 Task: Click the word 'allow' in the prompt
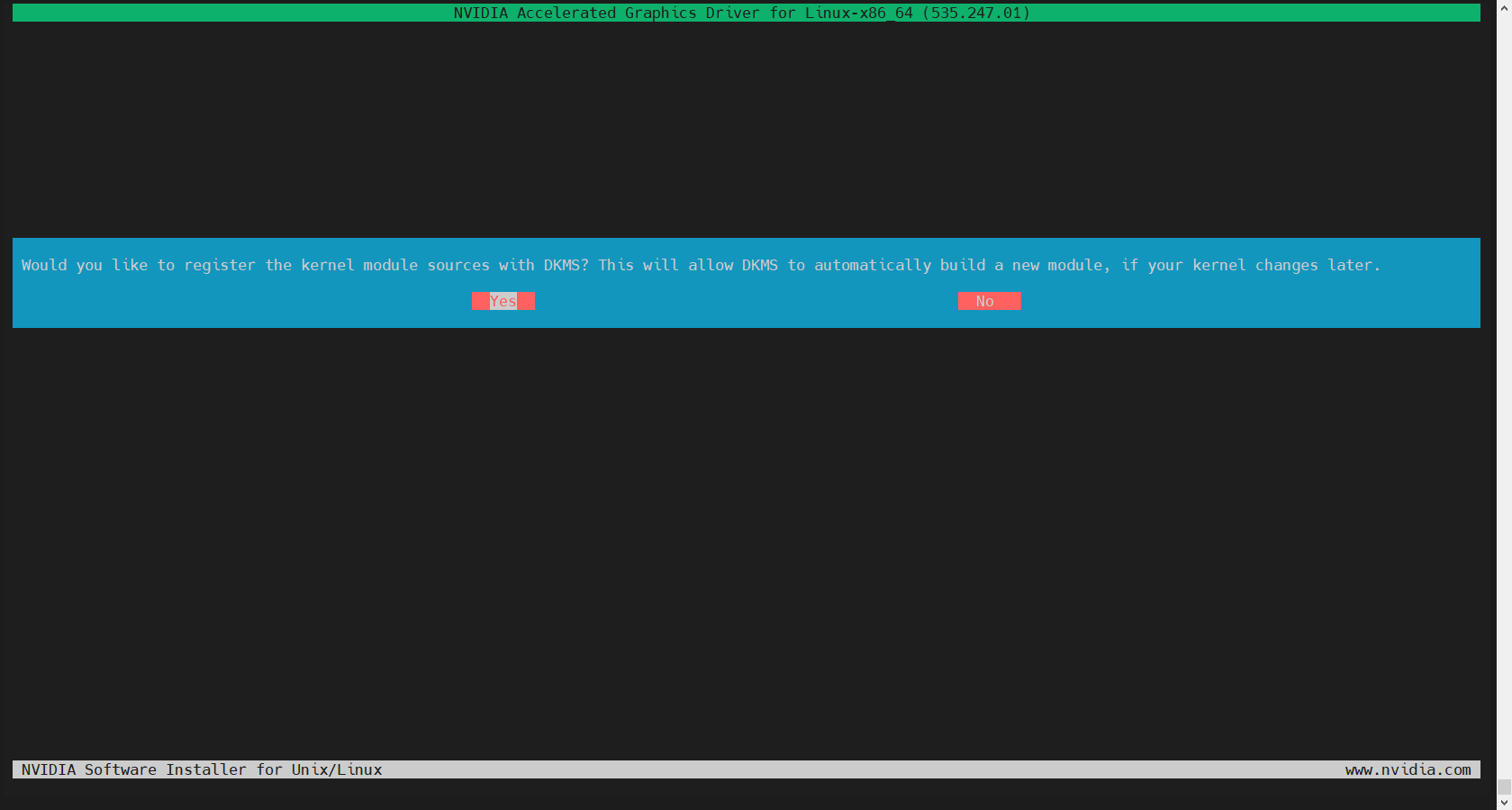click(711, 265)
